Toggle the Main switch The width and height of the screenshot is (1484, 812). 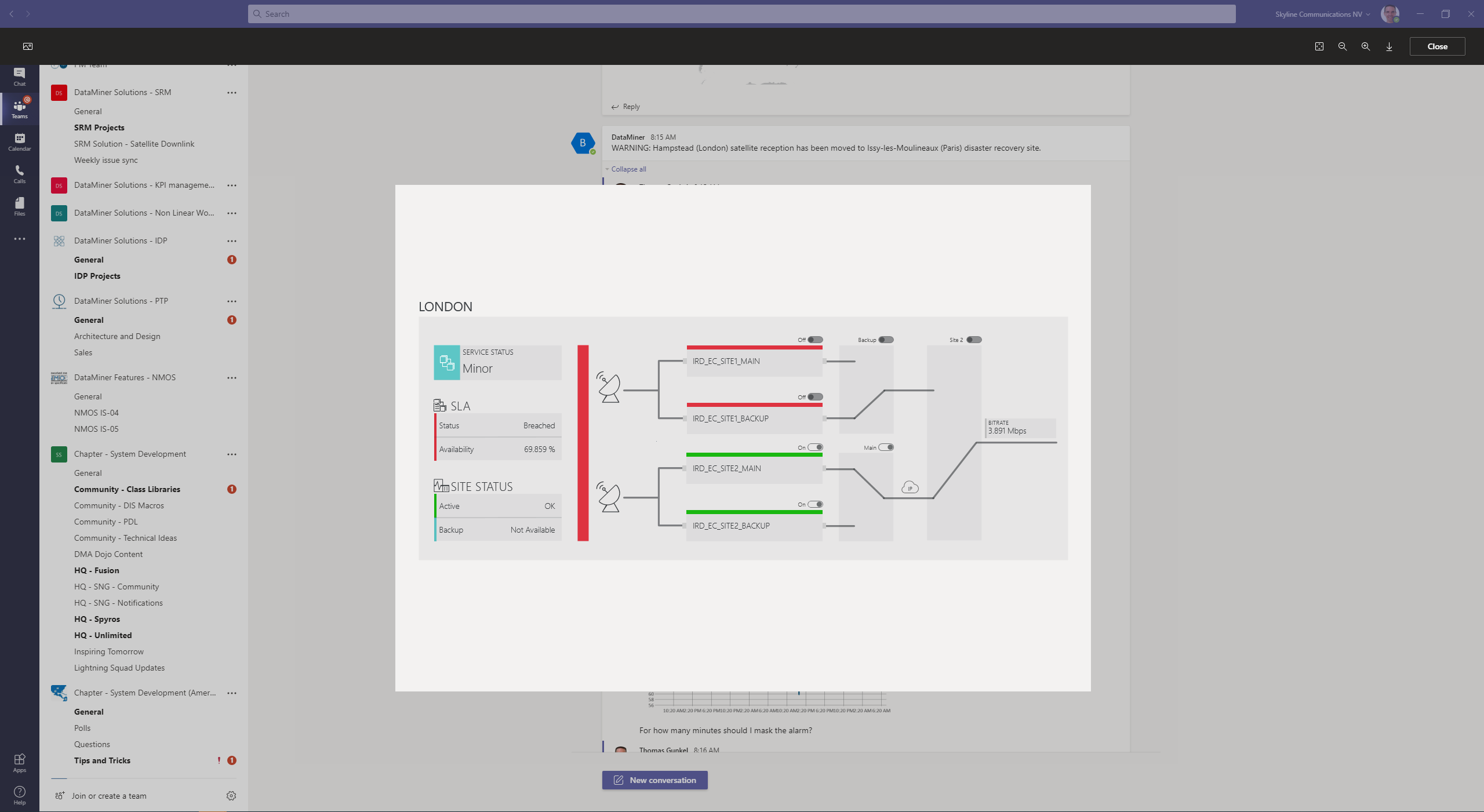click(x=886, y=447)
